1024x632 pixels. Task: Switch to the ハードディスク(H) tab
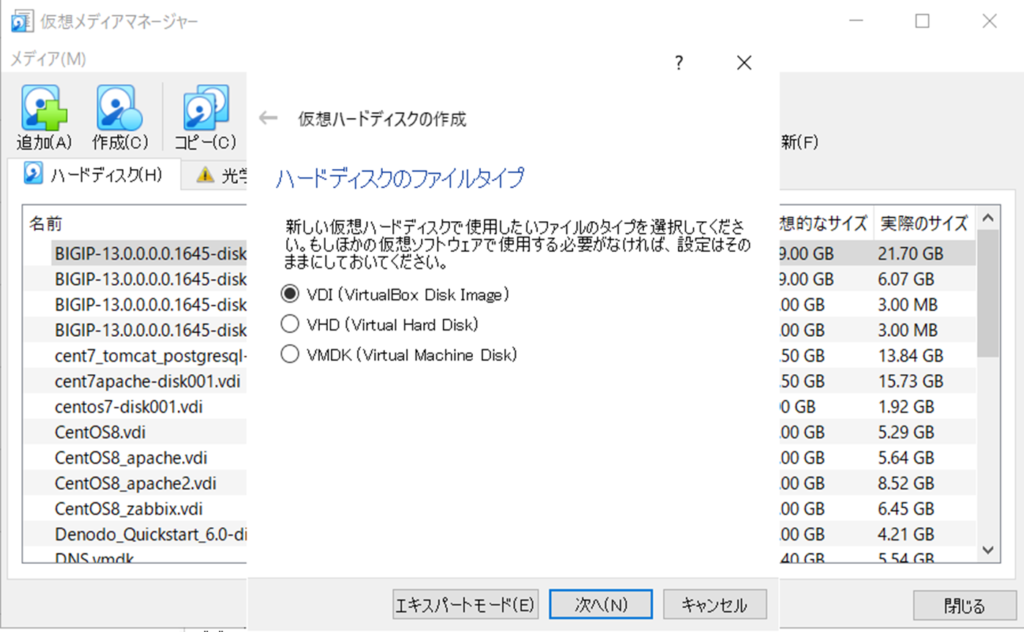point(94,175)
